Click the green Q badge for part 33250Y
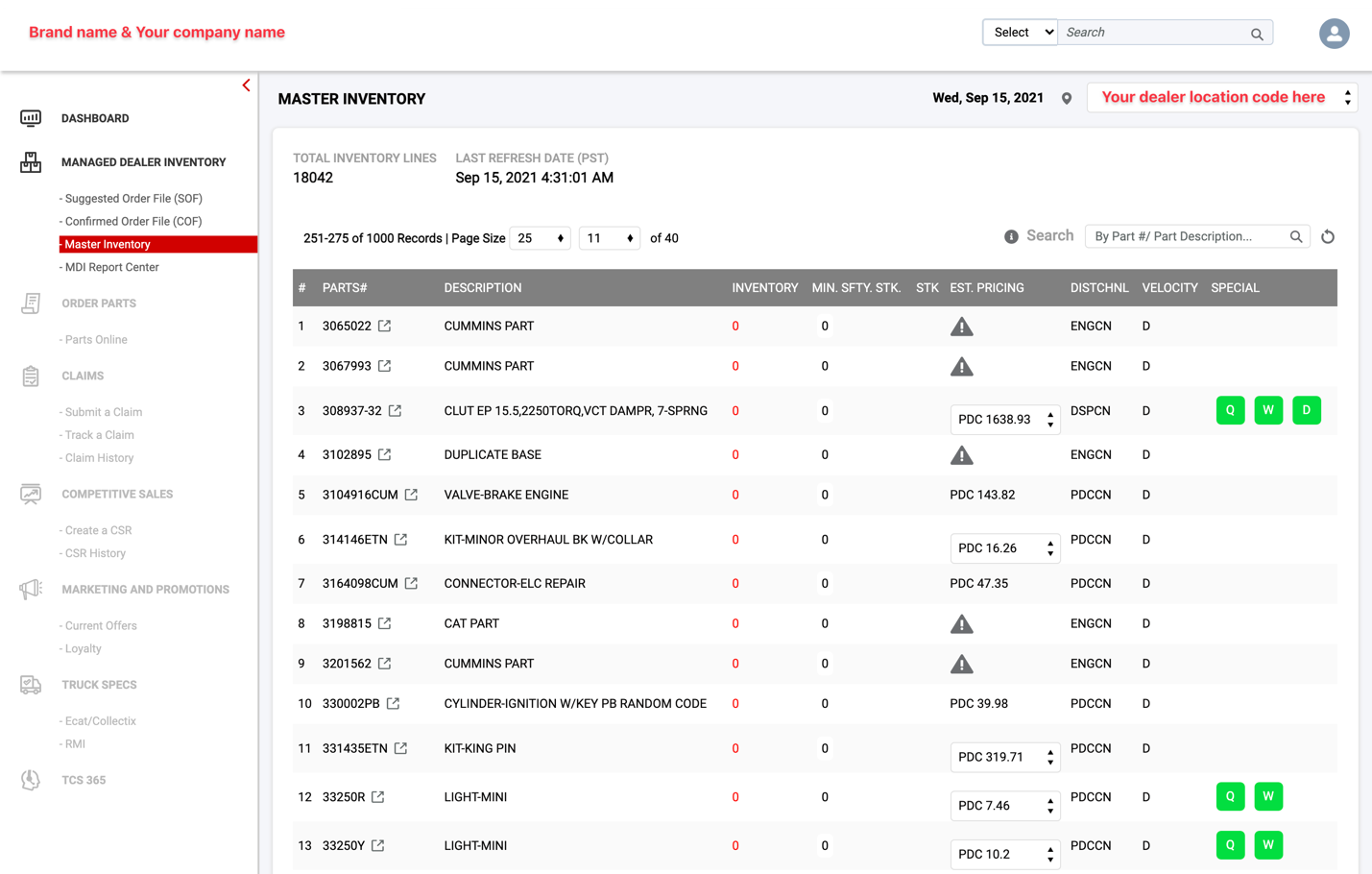Screen dimensions: 1372x874 pos(1230,845)
